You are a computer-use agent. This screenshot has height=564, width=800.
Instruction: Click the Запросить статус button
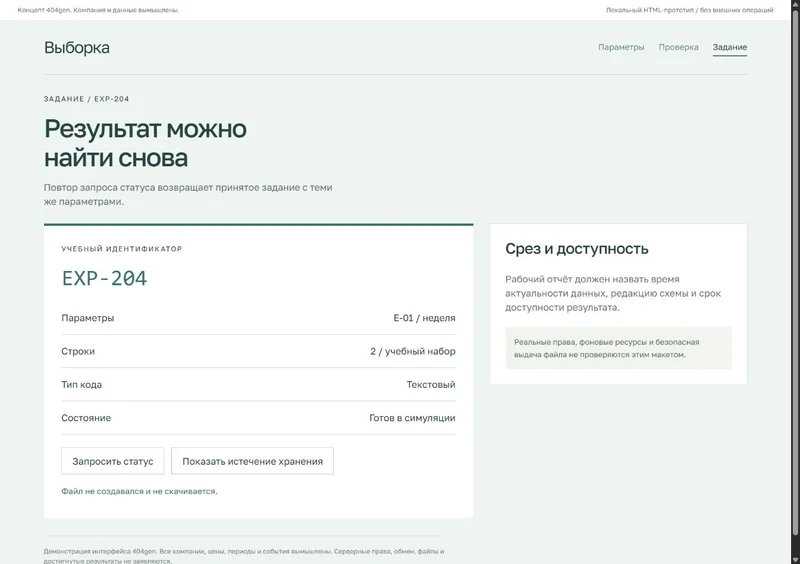click(x=113, y=461)
